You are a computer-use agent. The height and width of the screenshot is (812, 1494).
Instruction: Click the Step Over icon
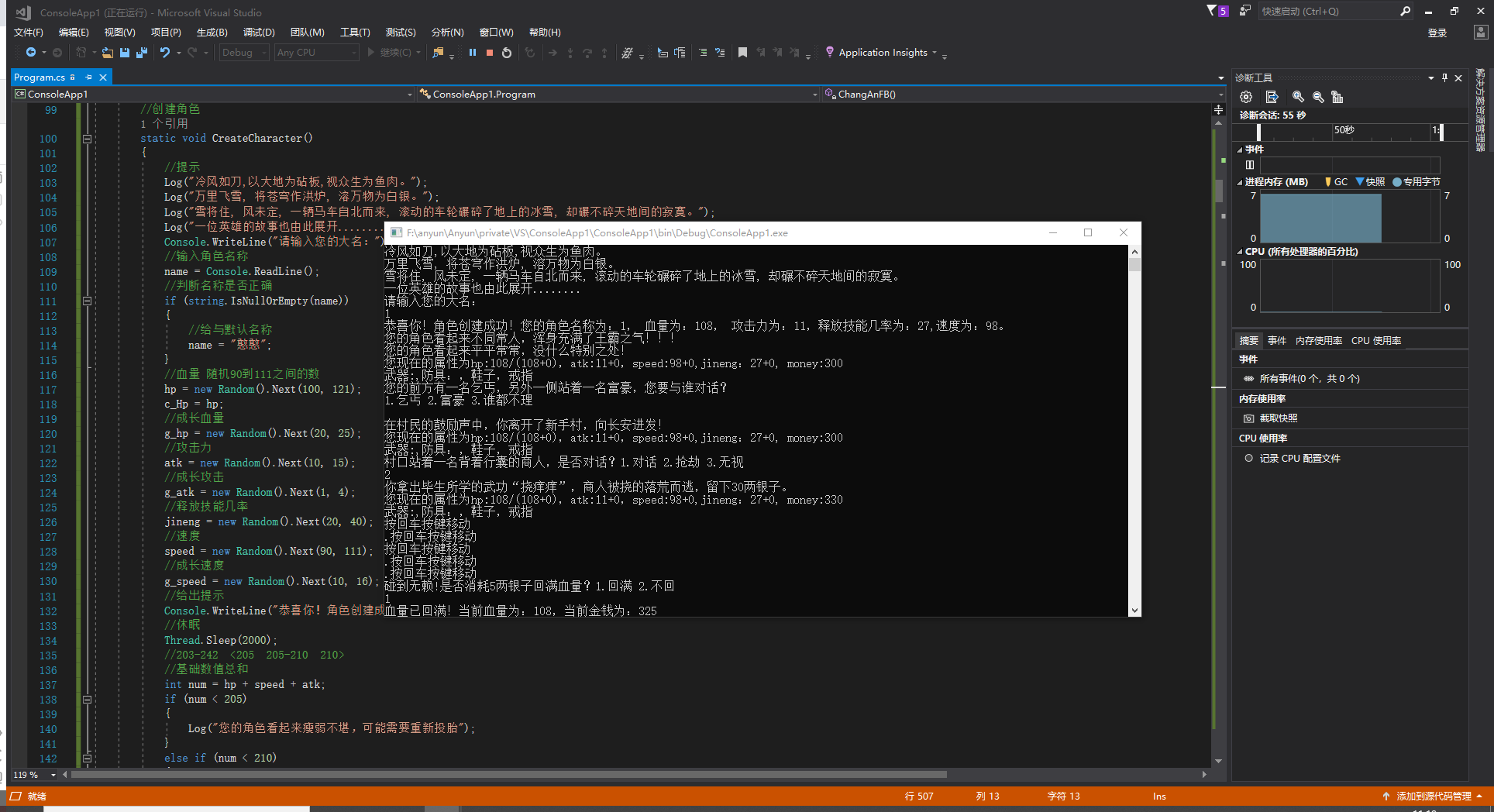click(x=587, y=53)
